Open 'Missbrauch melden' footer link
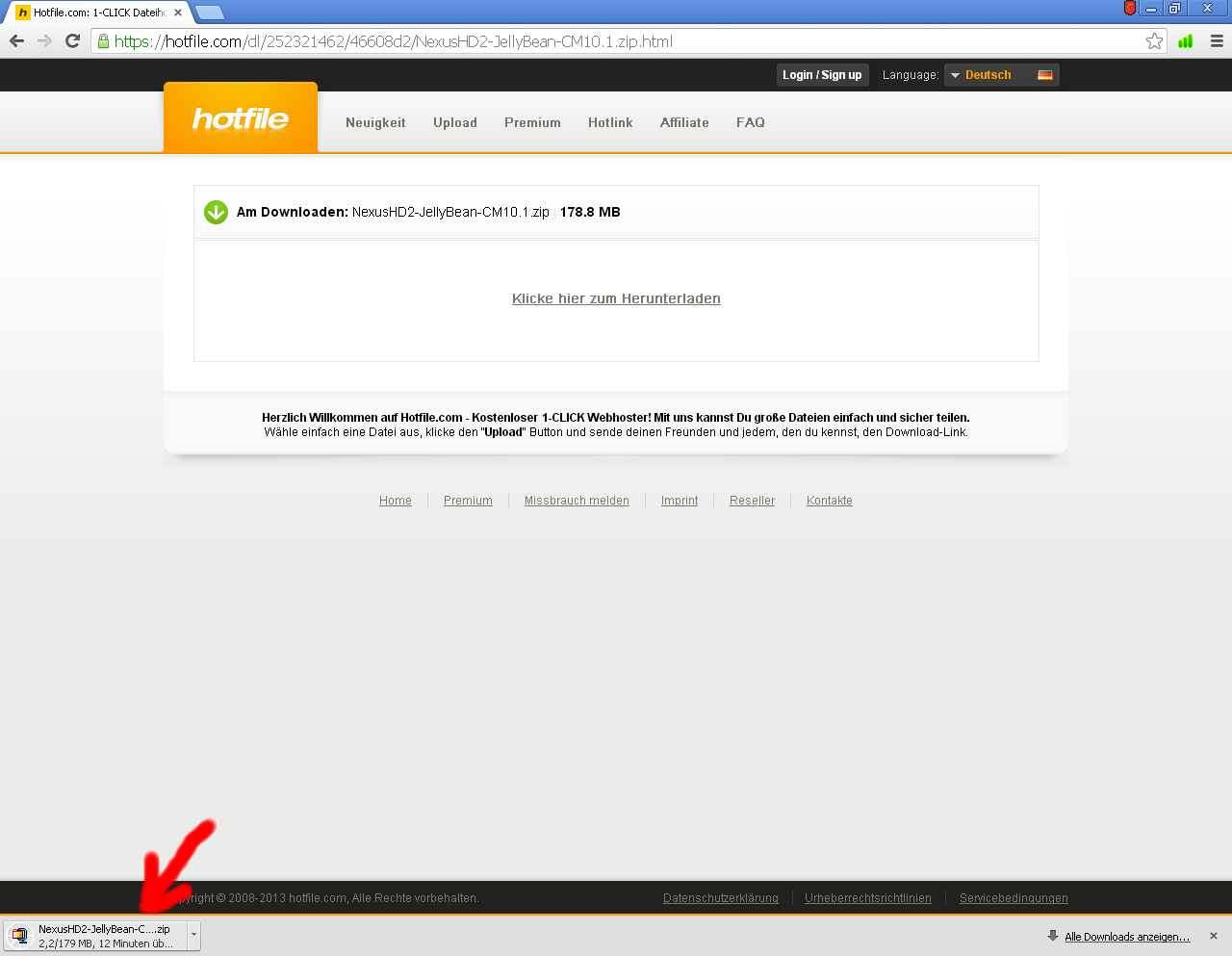The image size is (1232, 956). 577,501
